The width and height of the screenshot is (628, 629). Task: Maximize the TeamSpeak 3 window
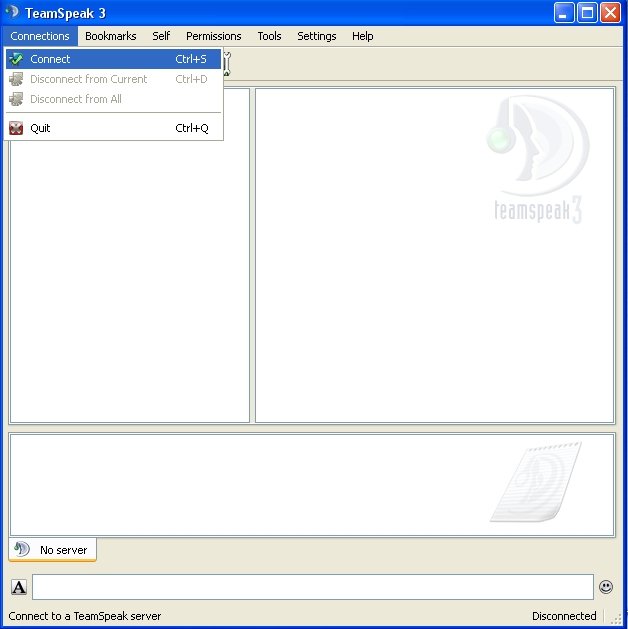click(587, 13)
